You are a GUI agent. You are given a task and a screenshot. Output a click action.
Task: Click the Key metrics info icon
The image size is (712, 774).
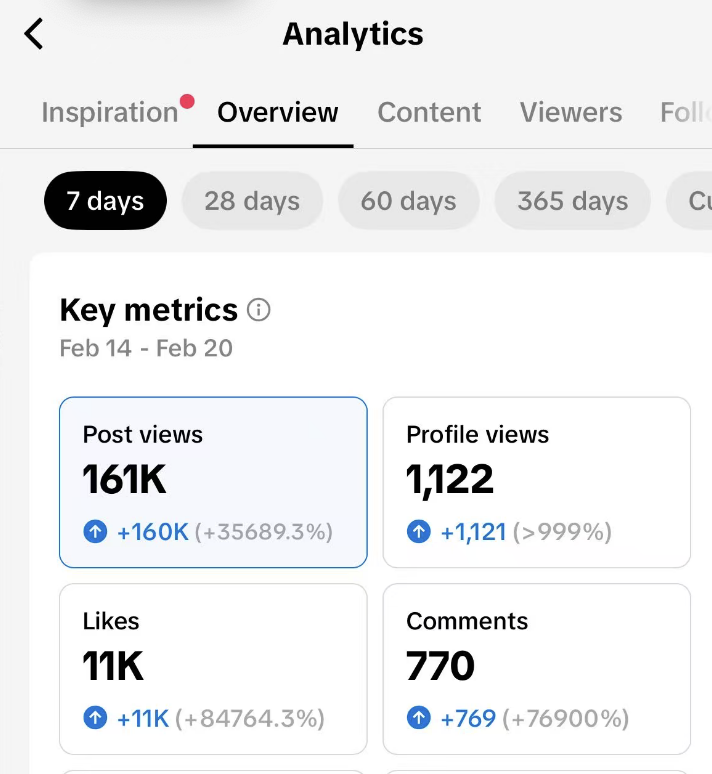pyautogui.click(x=259, y=310)
